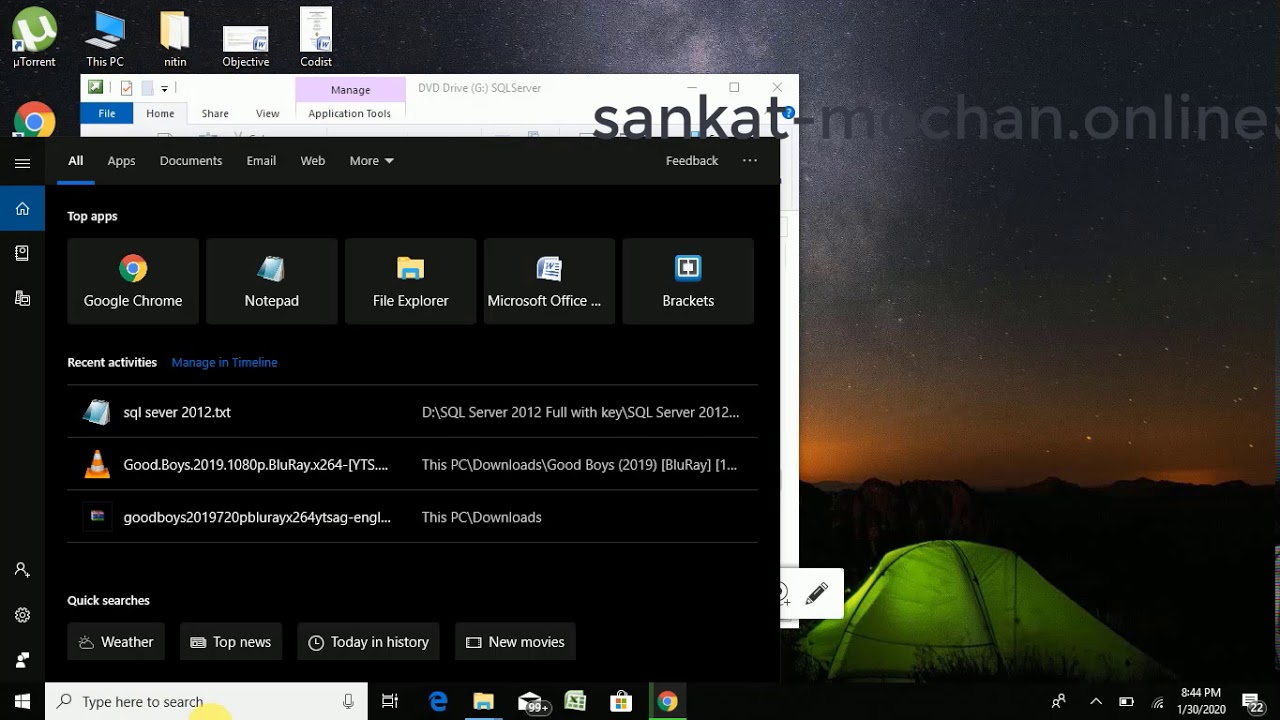Image resolution: width=1280 pixels, height=720 pixels.
Task: Switch to Apps search filter
Action: [121, 160]
